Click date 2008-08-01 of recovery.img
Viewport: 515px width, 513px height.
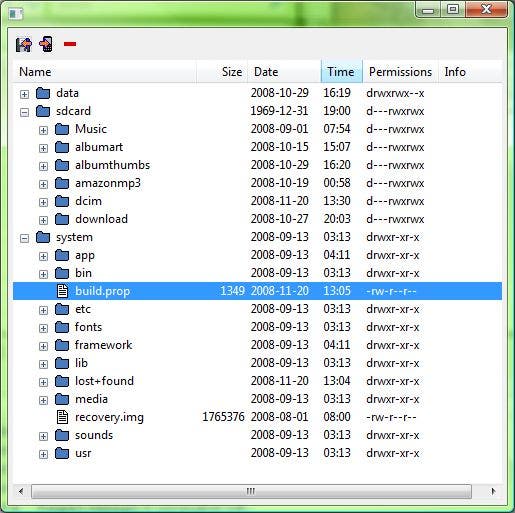279,417
